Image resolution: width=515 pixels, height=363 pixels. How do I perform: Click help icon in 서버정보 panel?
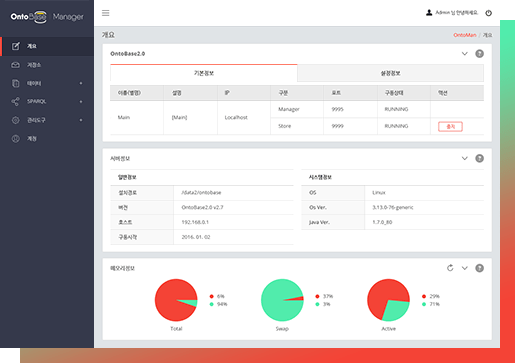click(x=479, y=158)
